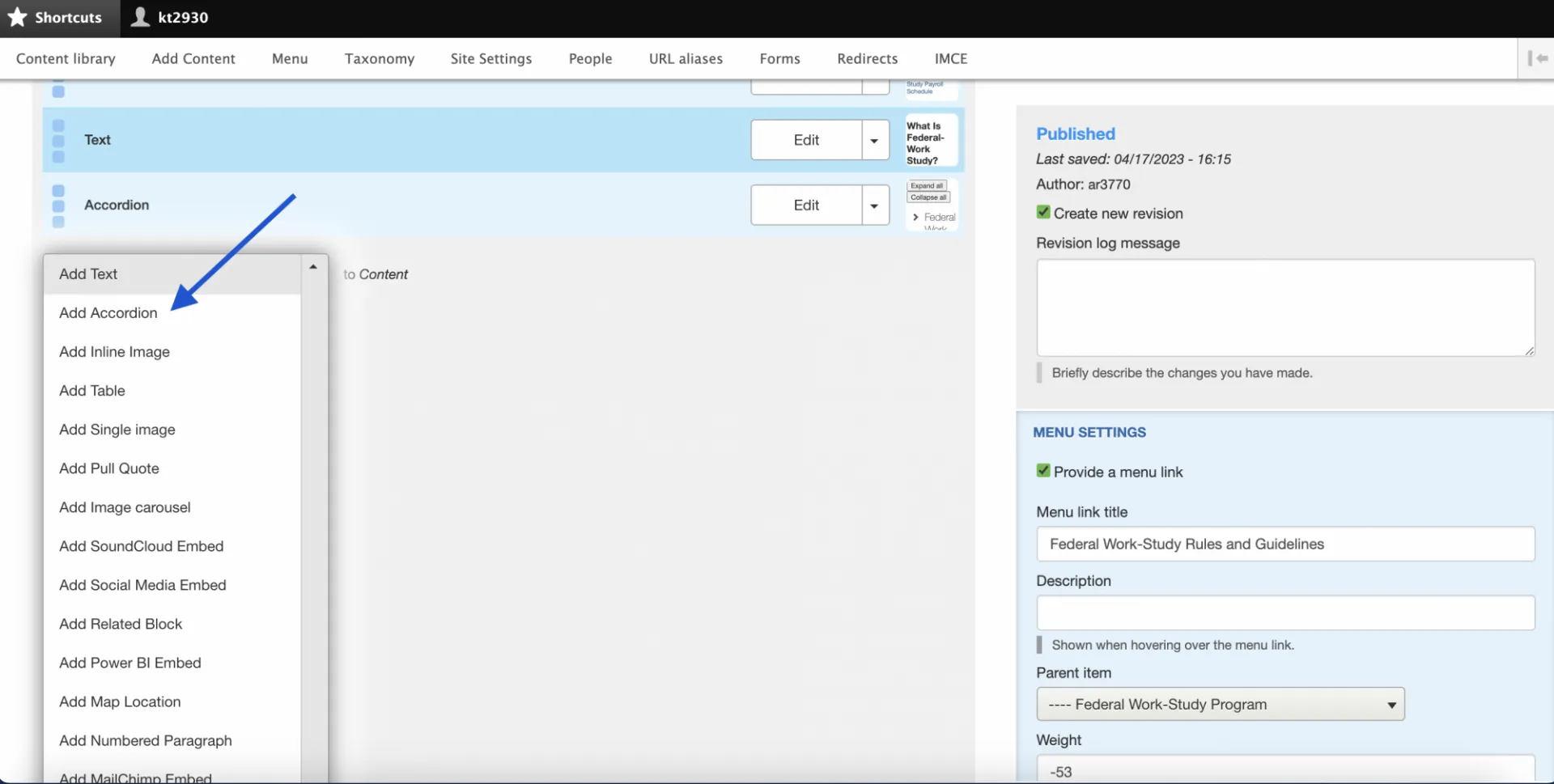Click Edit on the Accordion row
This screenshot has height=784, width=1554.
tap(806, 206)
